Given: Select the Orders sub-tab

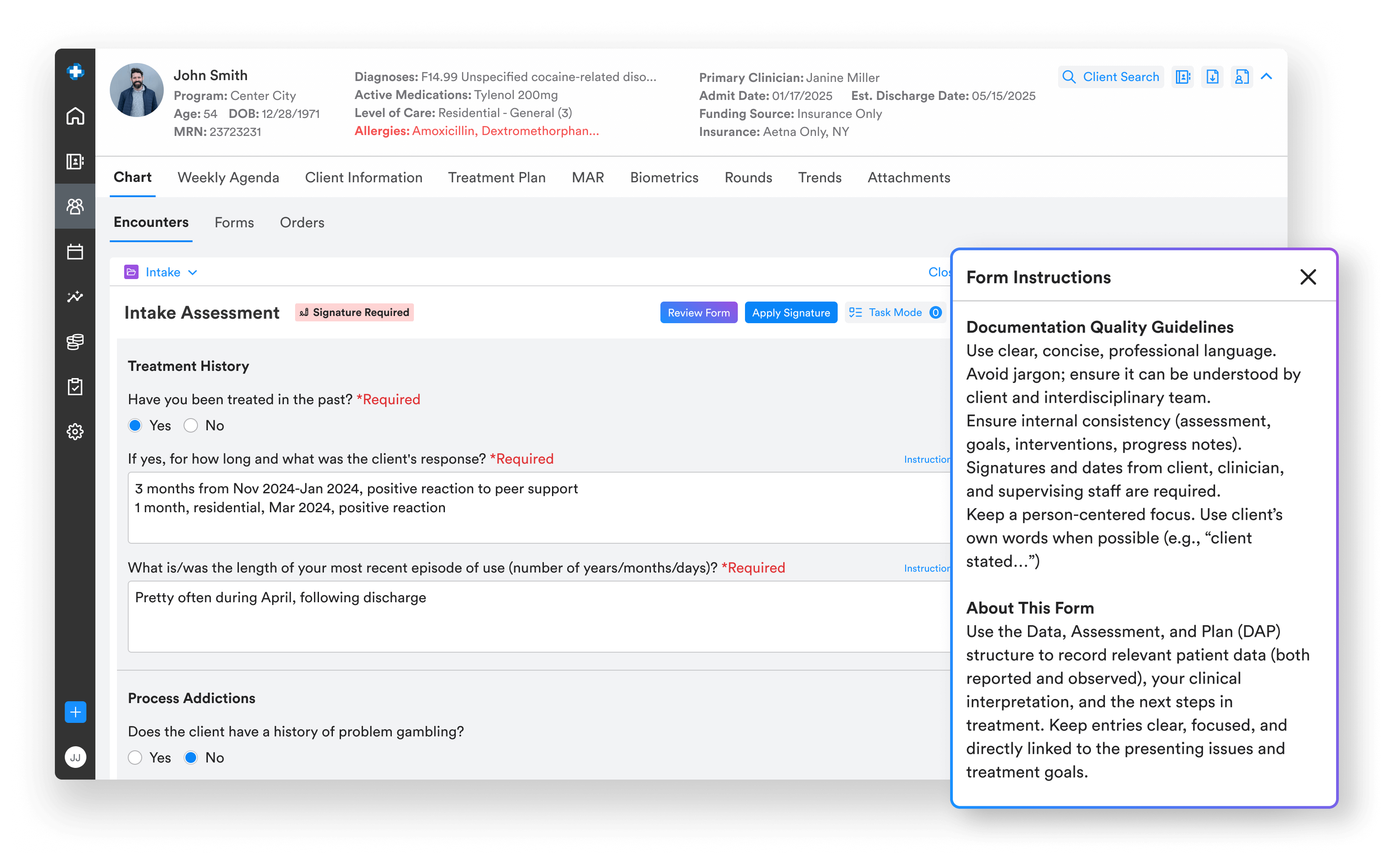Looking at the screenshot, I should pos(302,222).
